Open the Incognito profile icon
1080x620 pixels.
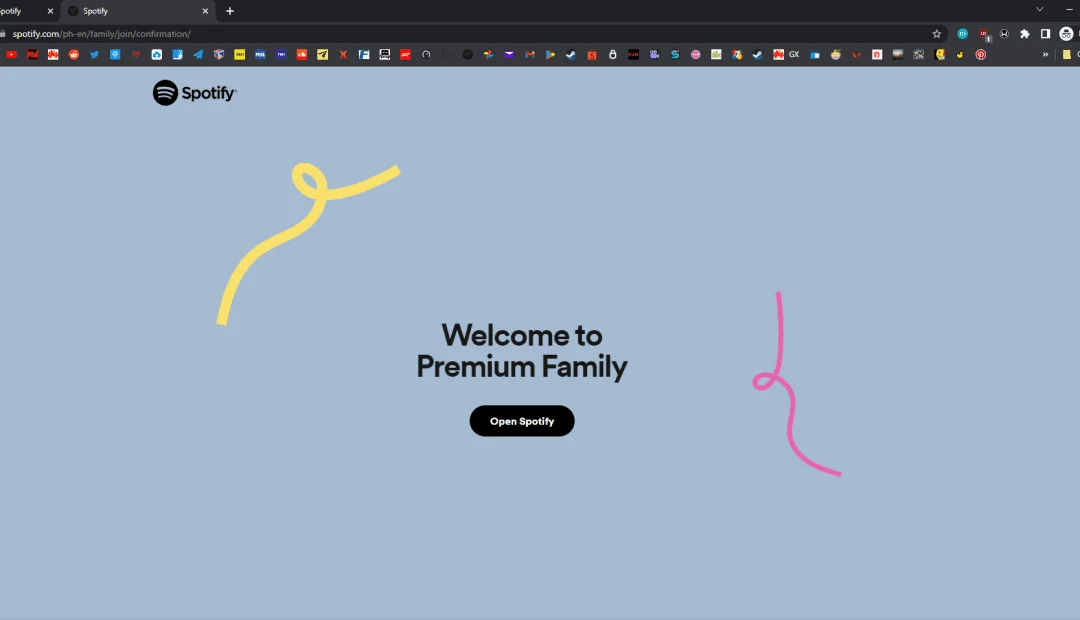(1066, 34)
